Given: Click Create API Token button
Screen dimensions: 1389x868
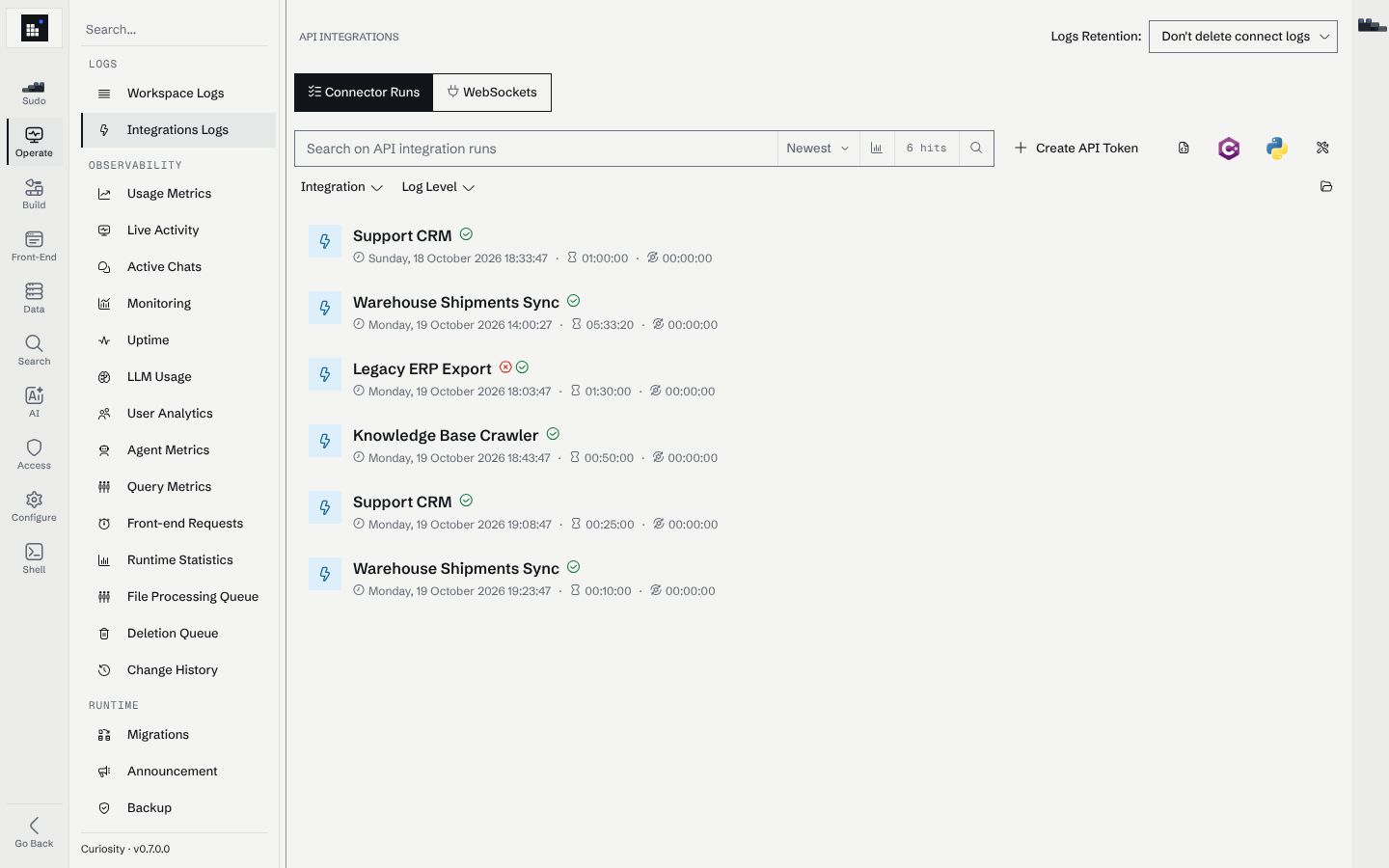Looking at the screenshot, I should tap(1076, 149).
